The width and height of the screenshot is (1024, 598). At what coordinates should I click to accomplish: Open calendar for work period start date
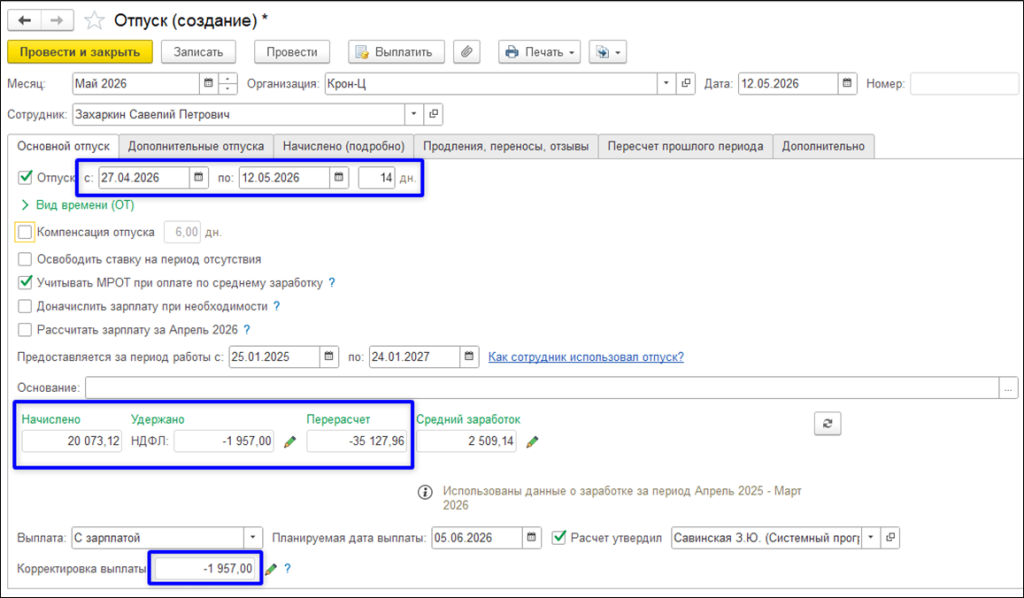[329, 356]
